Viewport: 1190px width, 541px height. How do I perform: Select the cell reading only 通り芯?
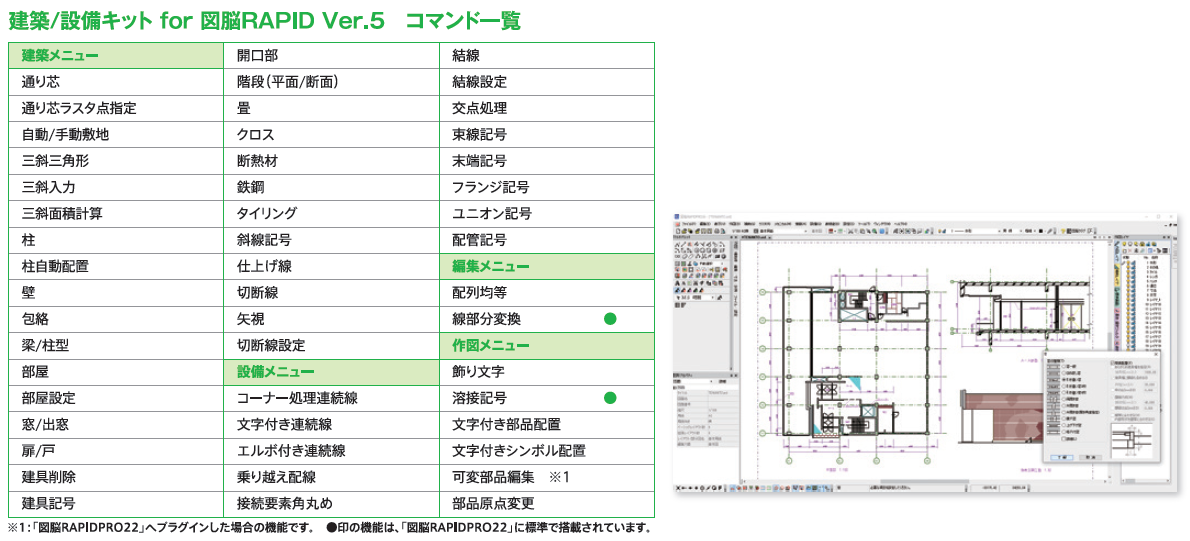(115, 82)
